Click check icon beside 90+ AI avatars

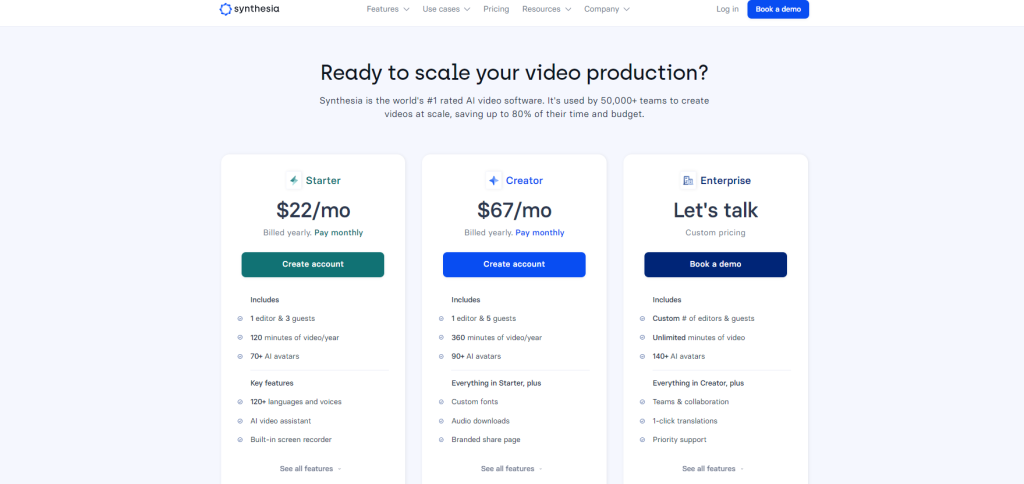pos(441,357)
